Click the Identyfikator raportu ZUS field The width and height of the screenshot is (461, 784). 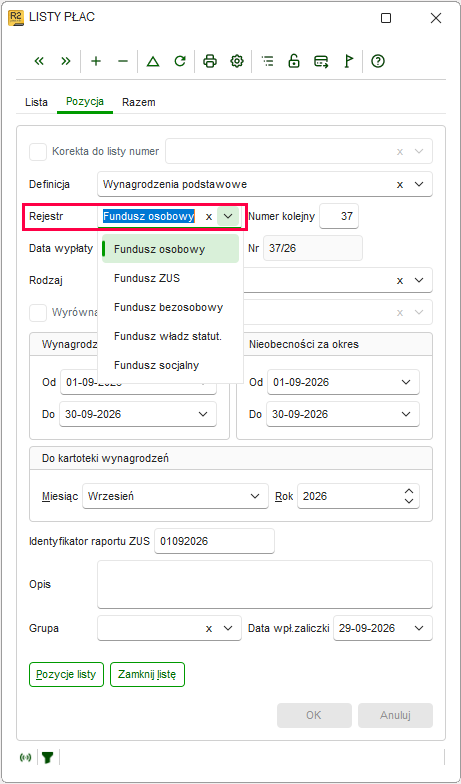(x=214, y=541)
